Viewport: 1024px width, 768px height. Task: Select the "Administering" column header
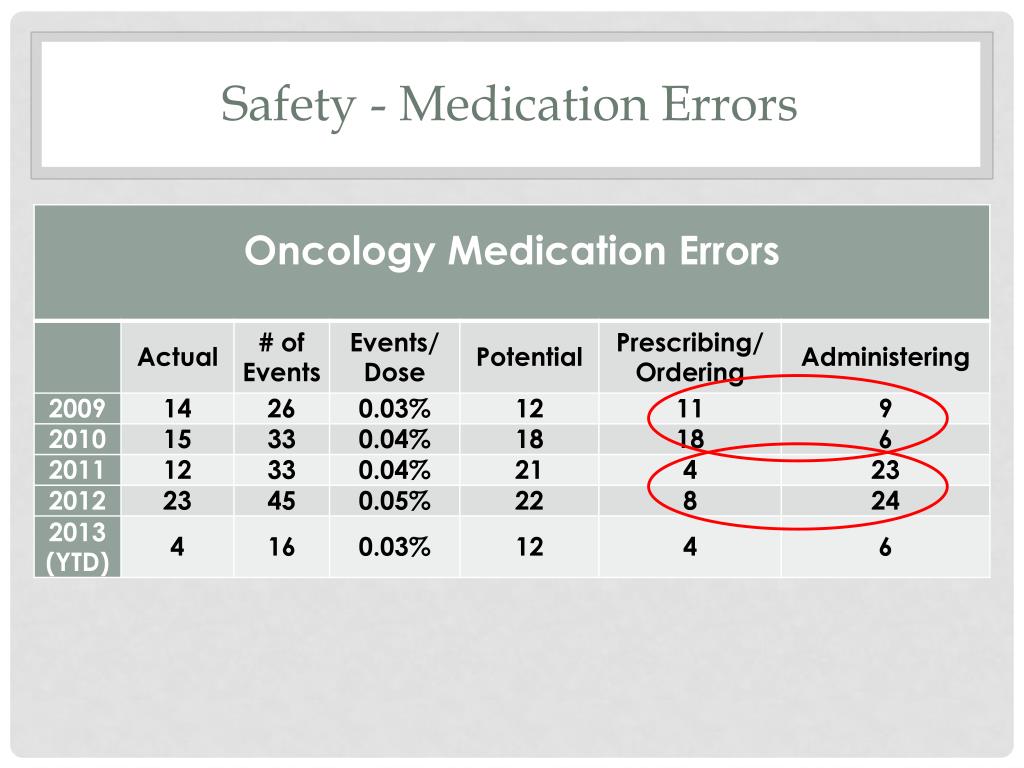coord(885,357)
